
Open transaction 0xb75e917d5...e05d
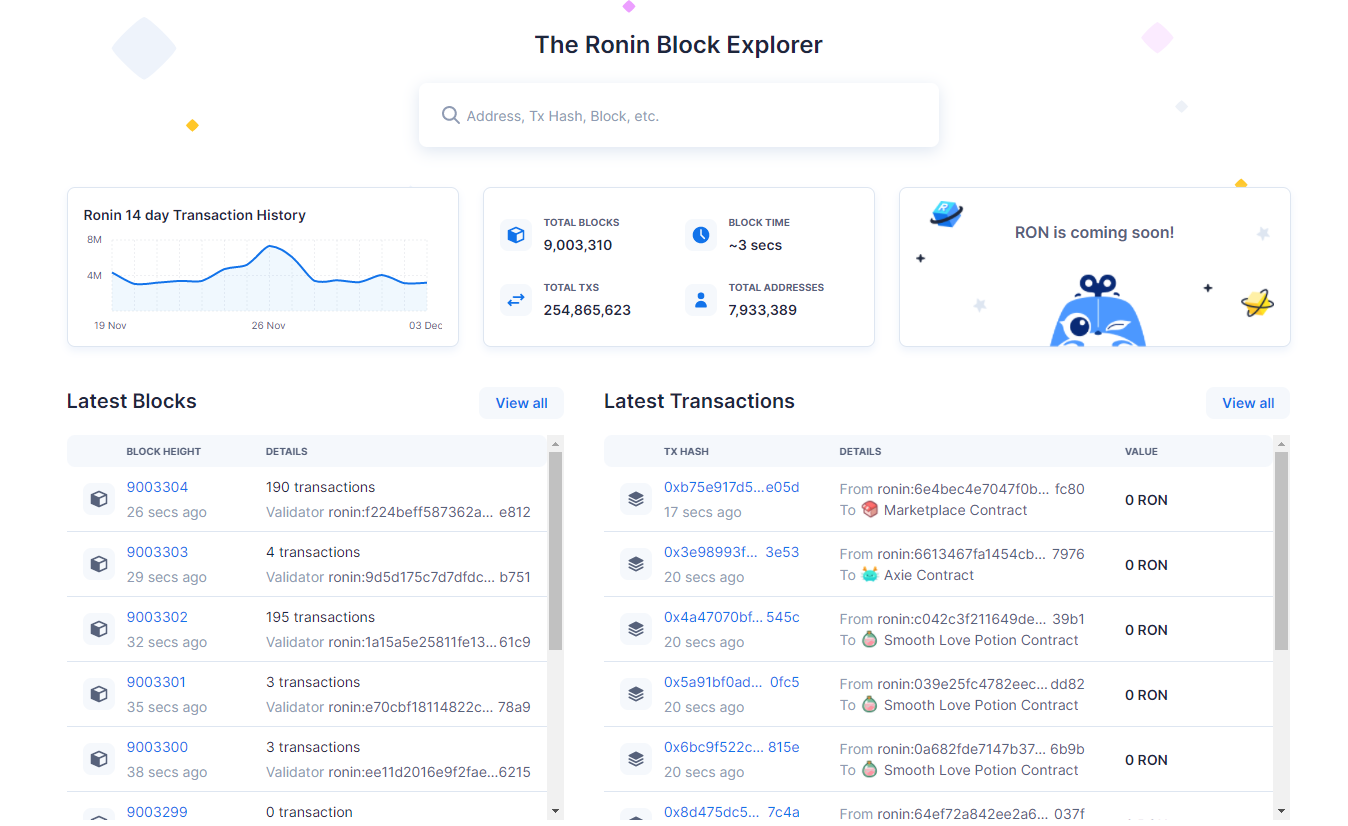(731, 487)
